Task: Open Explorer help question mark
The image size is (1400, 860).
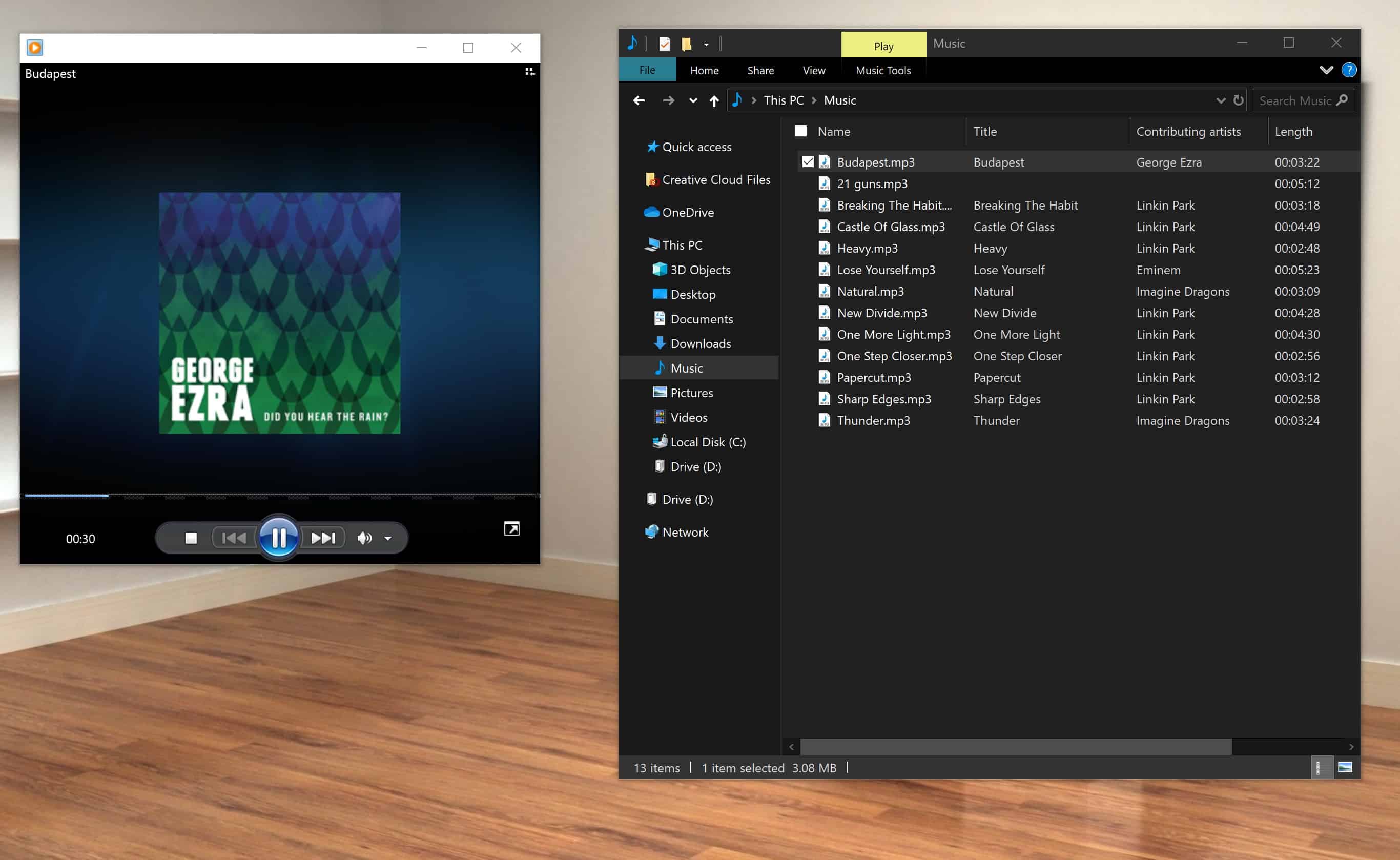Action: click(x=1348, y=70)
